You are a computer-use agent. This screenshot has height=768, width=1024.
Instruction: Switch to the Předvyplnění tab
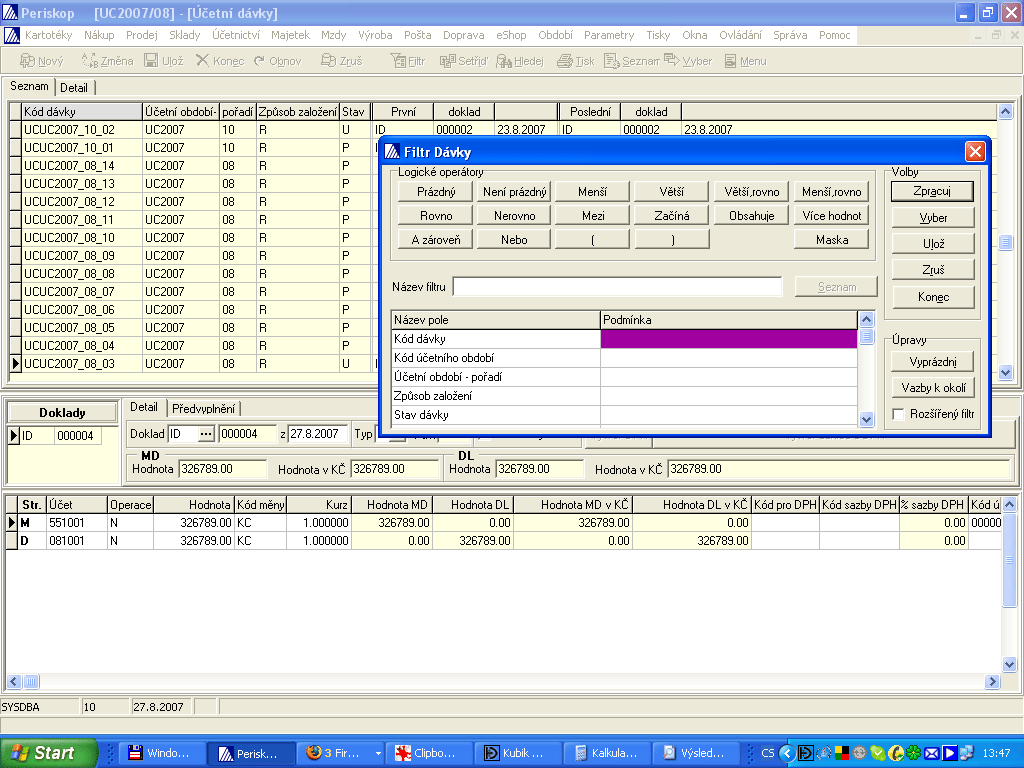[204, 408]
